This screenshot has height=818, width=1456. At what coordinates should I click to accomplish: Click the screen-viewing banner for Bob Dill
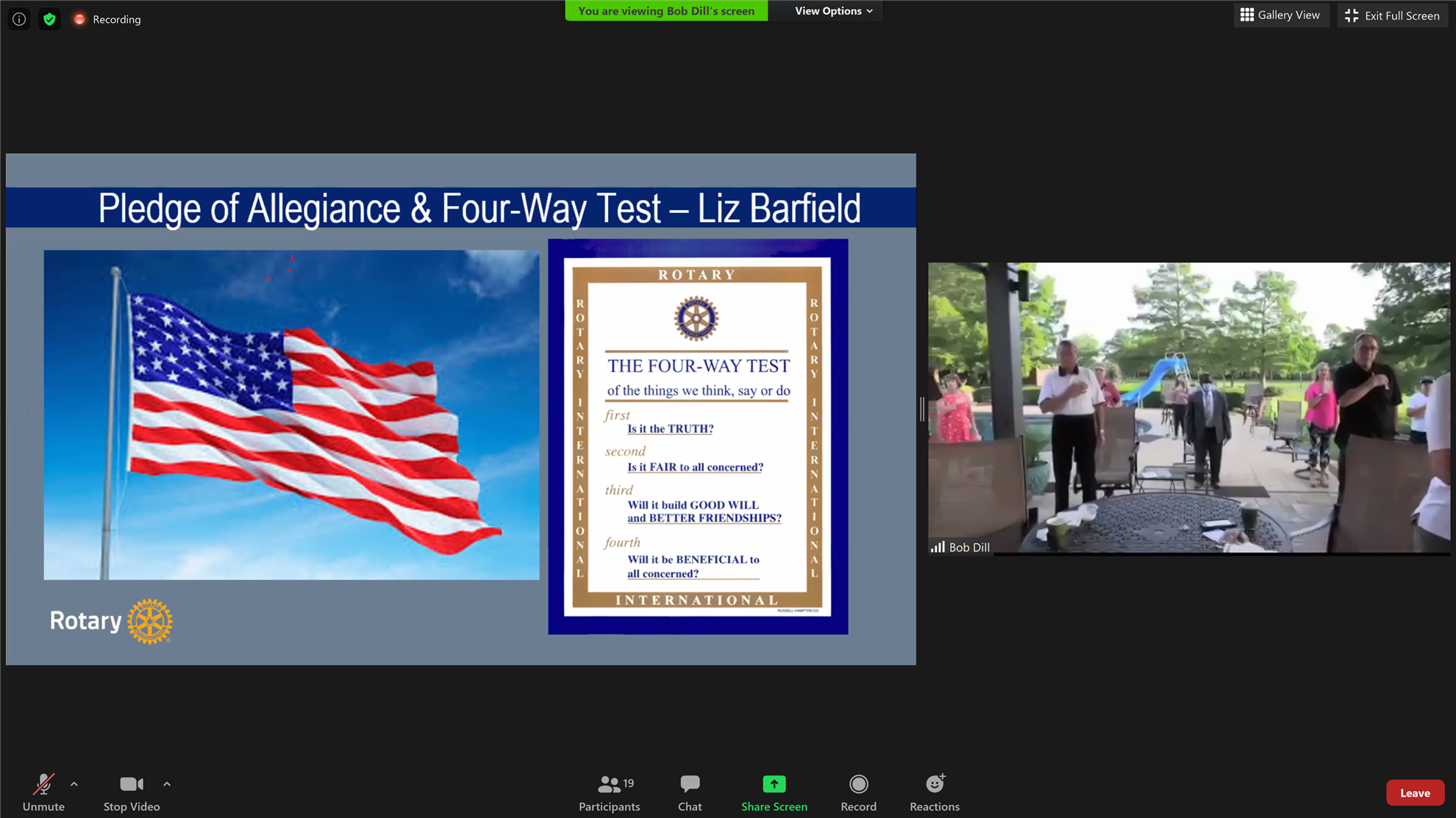pyautogui.click(x=665, y=11)
